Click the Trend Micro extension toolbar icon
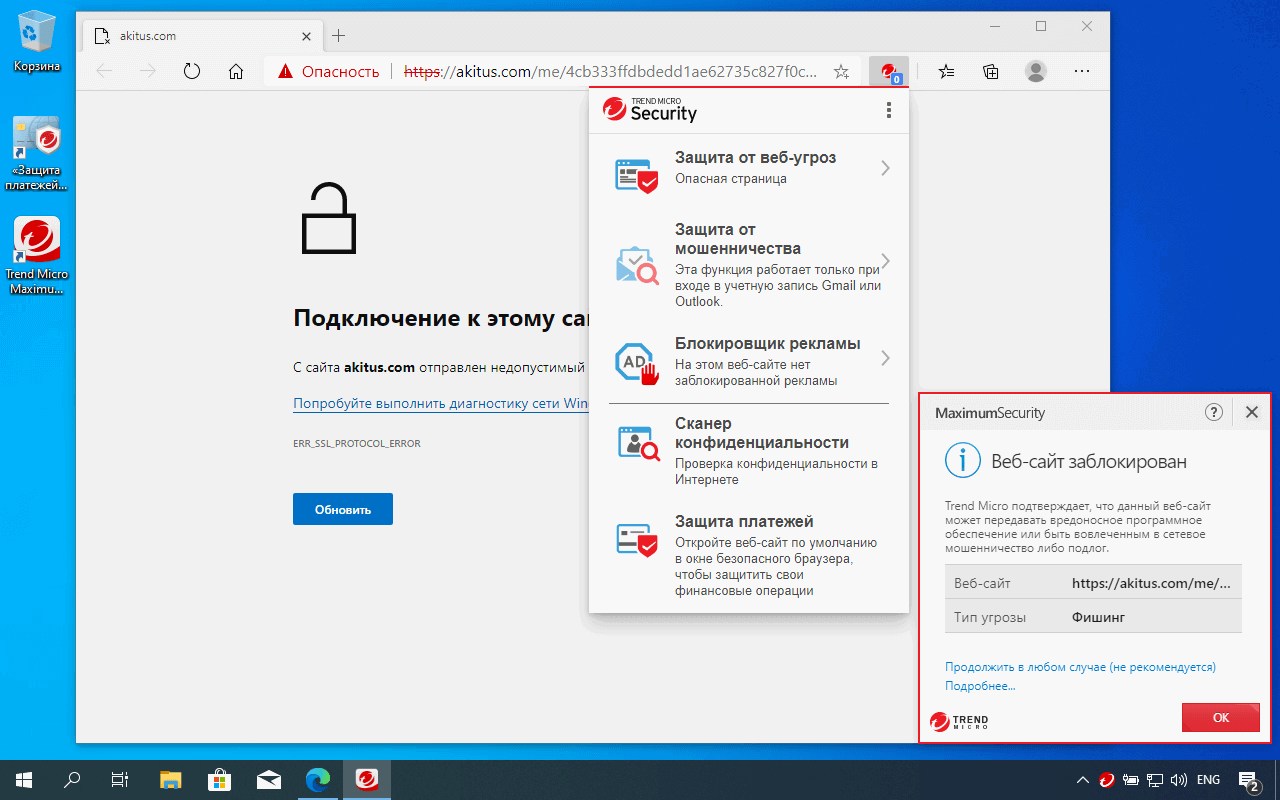Image resolution: width=1280 pixels, height=800 pixels. click(889, 71)
